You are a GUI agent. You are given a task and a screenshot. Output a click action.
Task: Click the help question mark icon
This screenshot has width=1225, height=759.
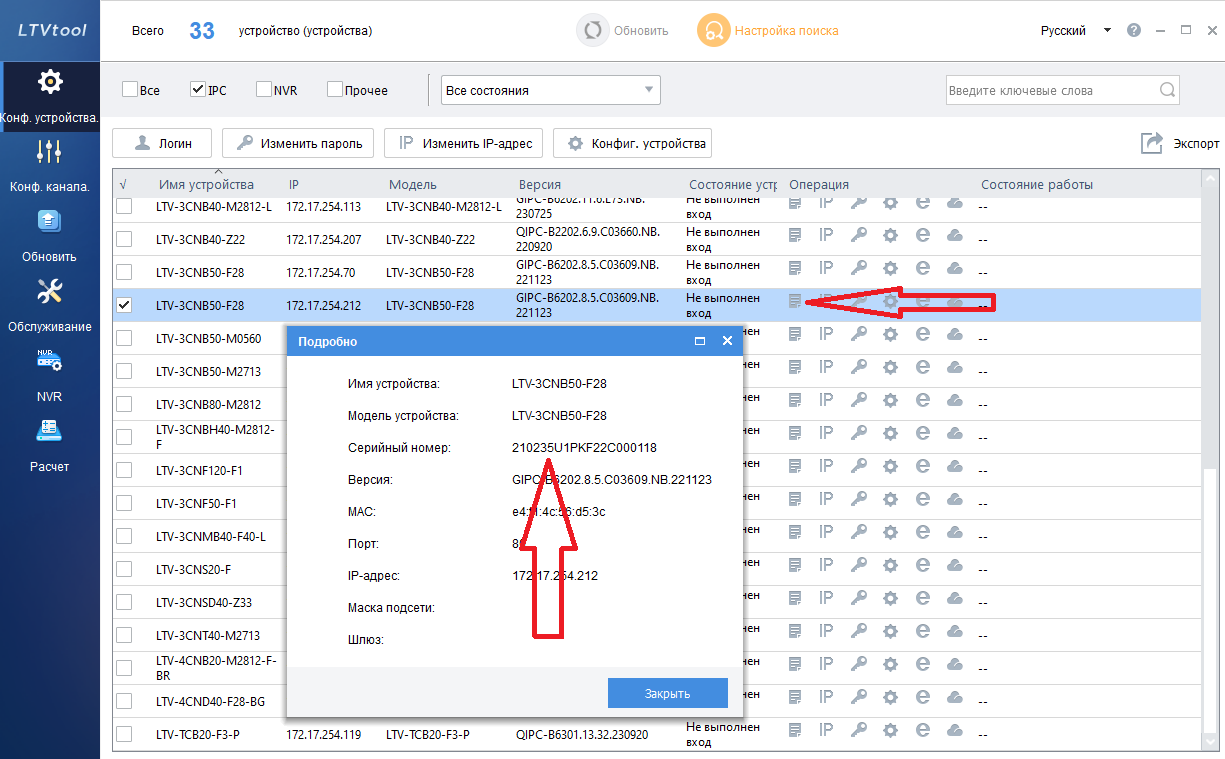(x=1133, y=30)
